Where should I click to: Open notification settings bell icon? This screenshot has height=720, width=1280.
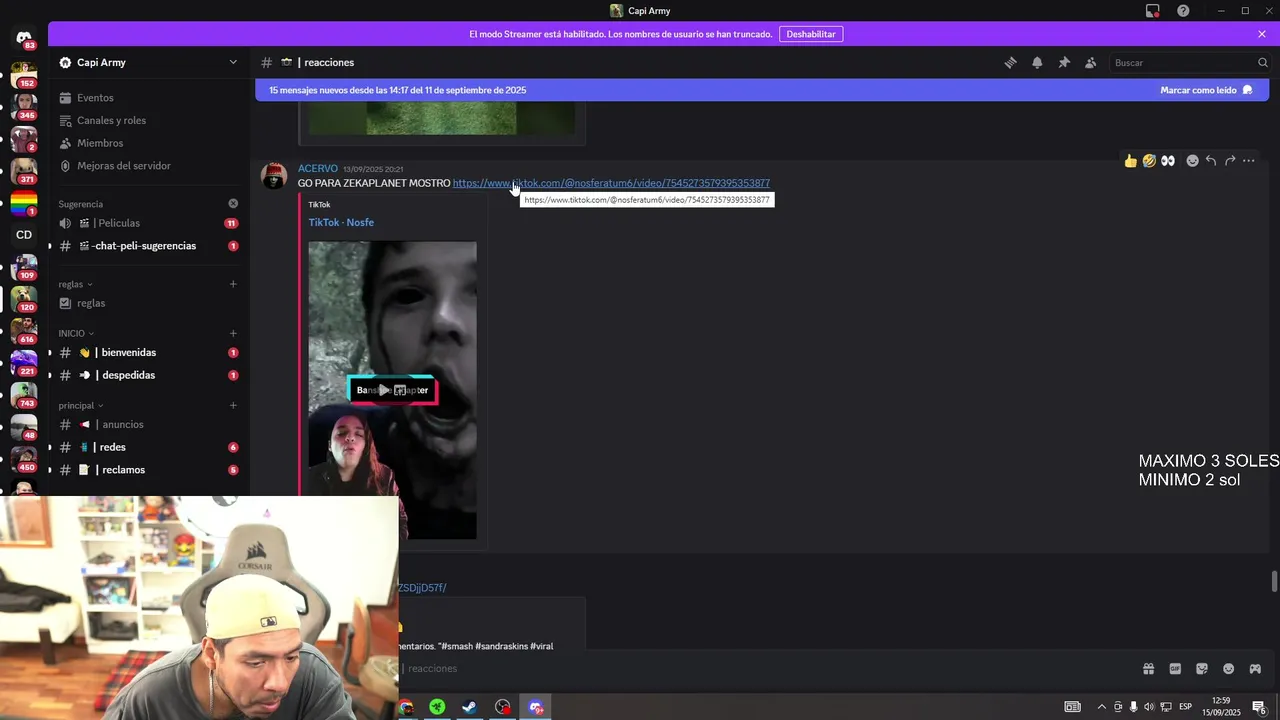(x=1037, y=62)
